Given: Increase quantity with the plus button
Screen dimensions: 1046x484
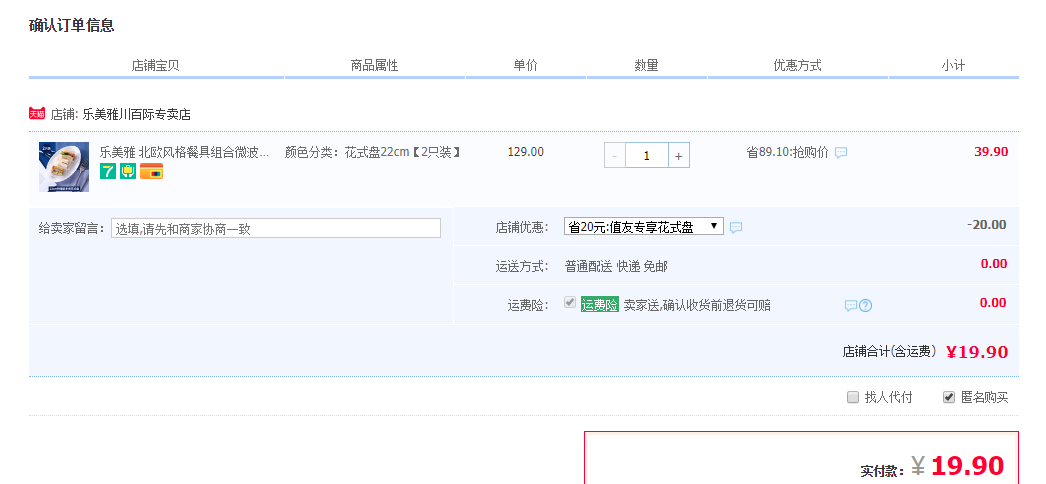Looking at the screenshot, I should tap(678, 155).
